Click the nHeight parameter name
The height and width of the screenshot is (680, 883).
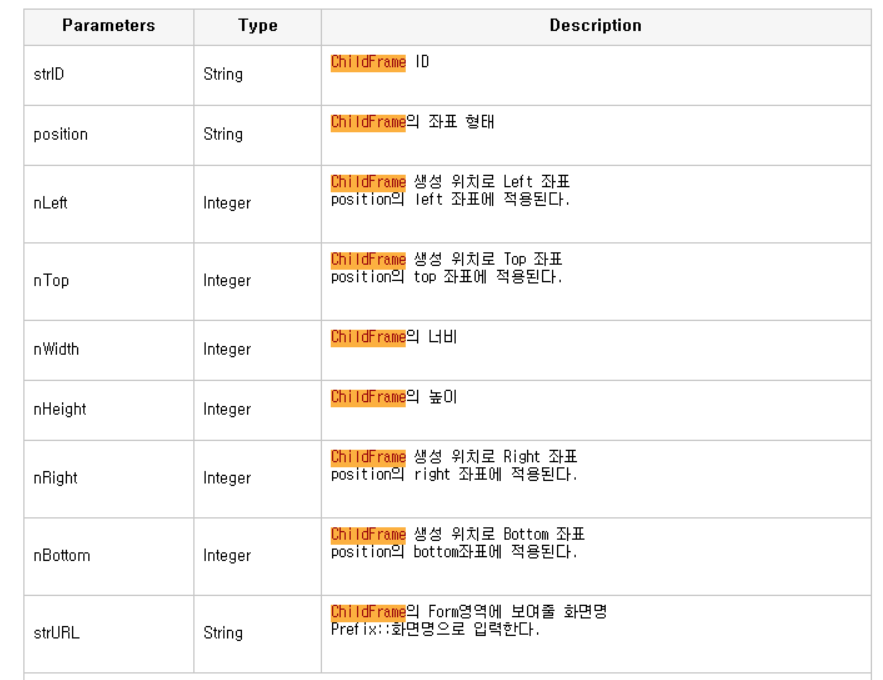tap(60, 409)
